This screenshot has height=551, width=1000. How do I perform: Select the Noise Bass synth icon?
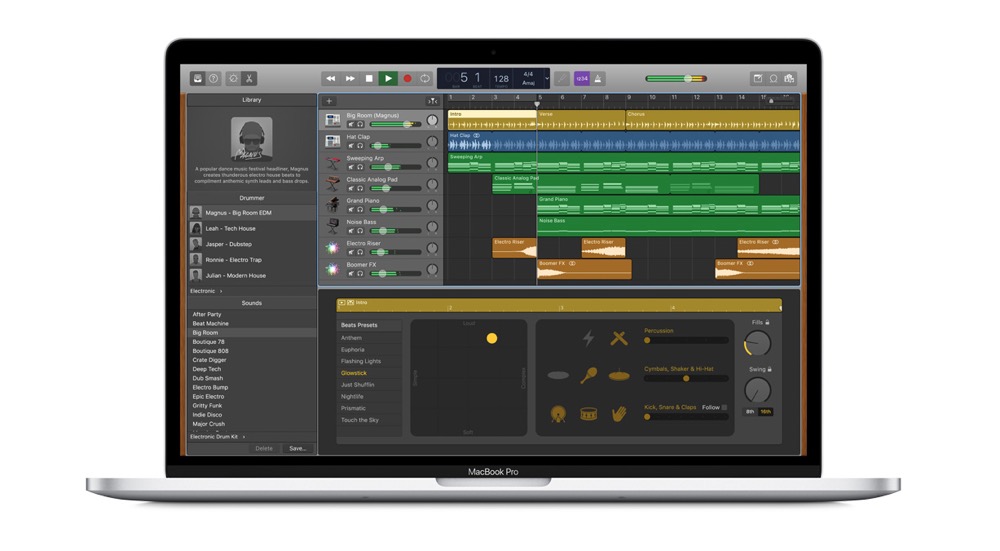pos(332,226)
